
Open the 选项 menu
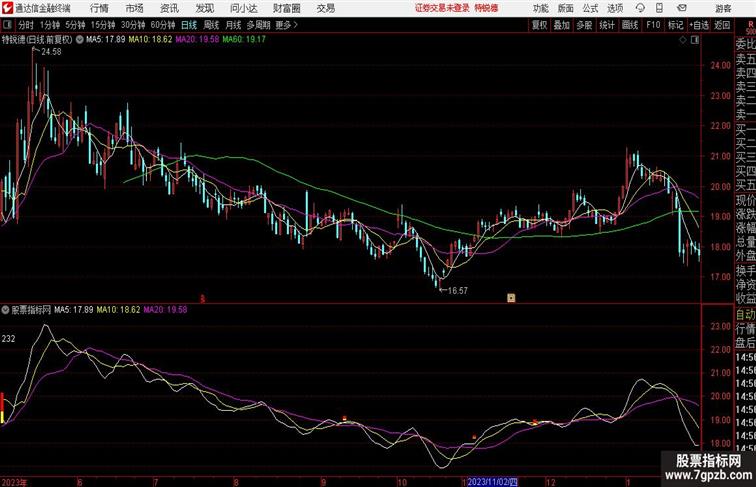pyautogui.click(x=615, y=8)
